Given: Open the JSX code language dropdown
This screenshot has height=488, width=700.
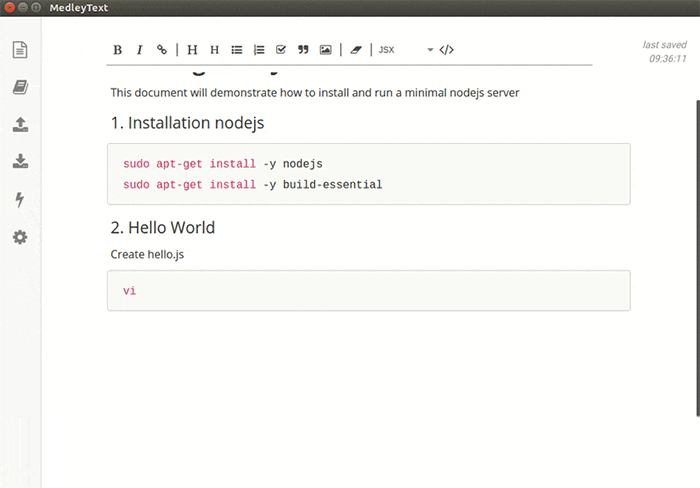Looking at the screenshot, I should tap(406, 50).
